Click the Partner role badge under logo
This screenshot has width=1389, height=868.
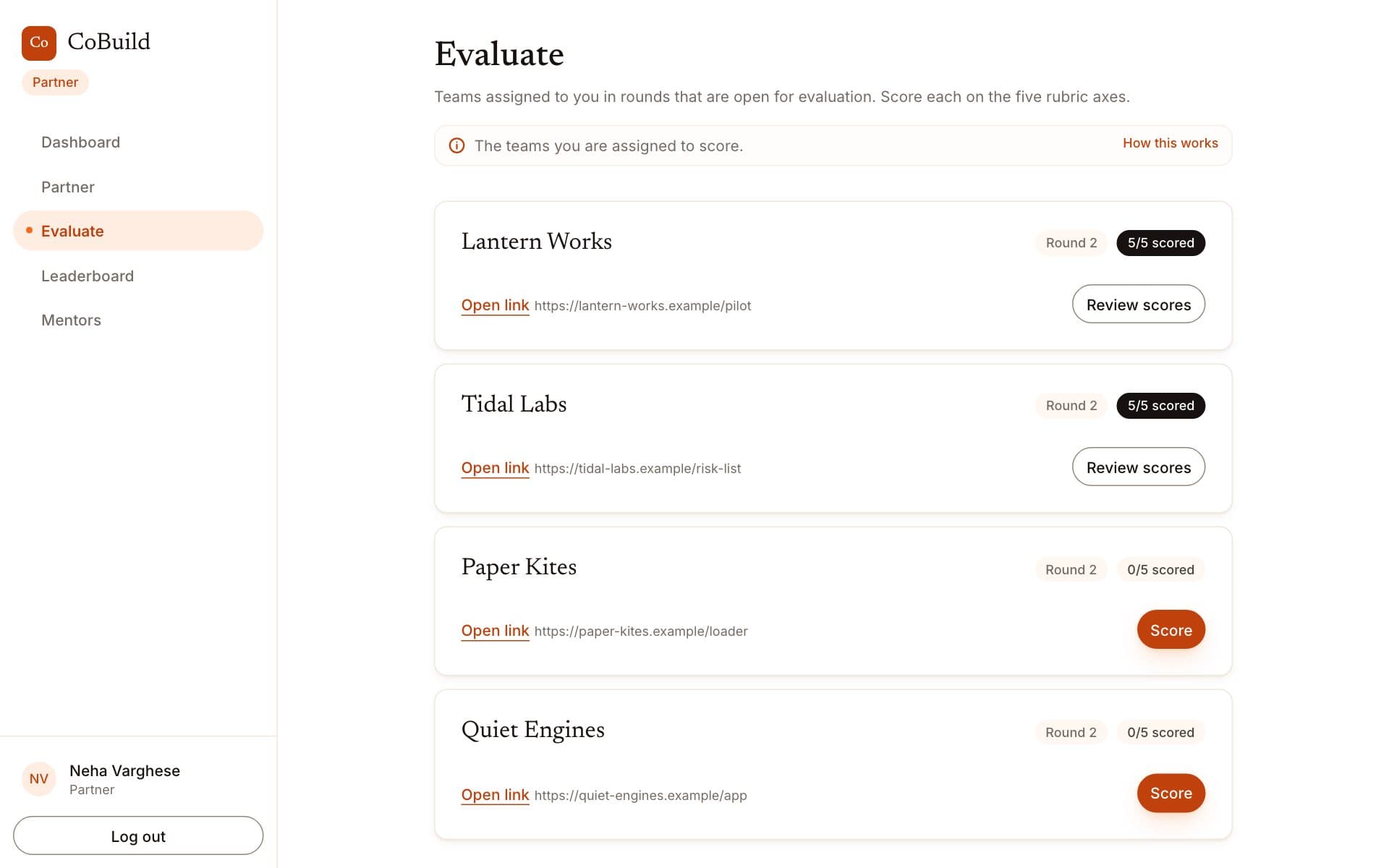click(55, 82)
